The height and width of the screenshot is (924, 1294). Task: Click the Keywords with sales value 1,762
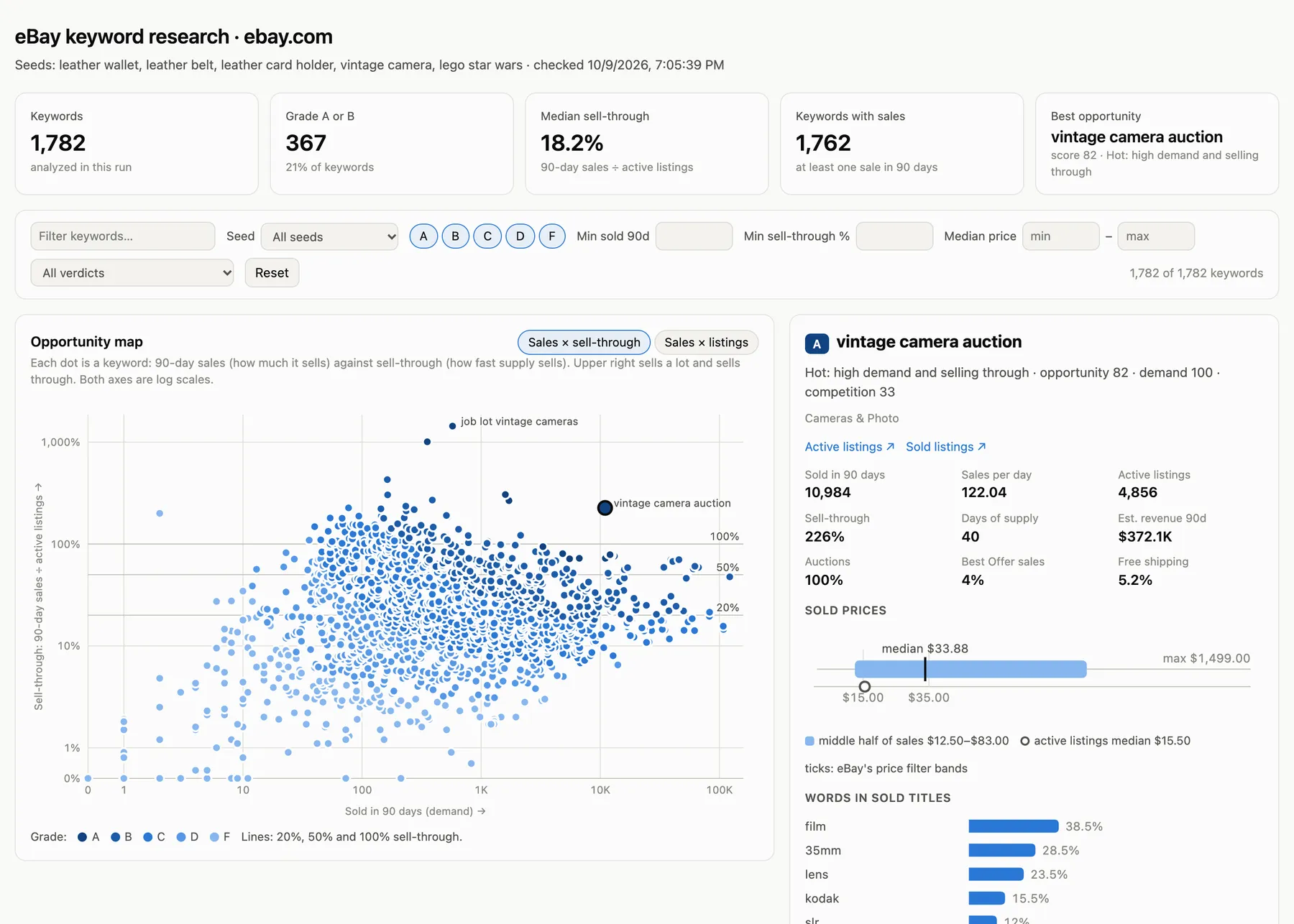tap(823, 143)
